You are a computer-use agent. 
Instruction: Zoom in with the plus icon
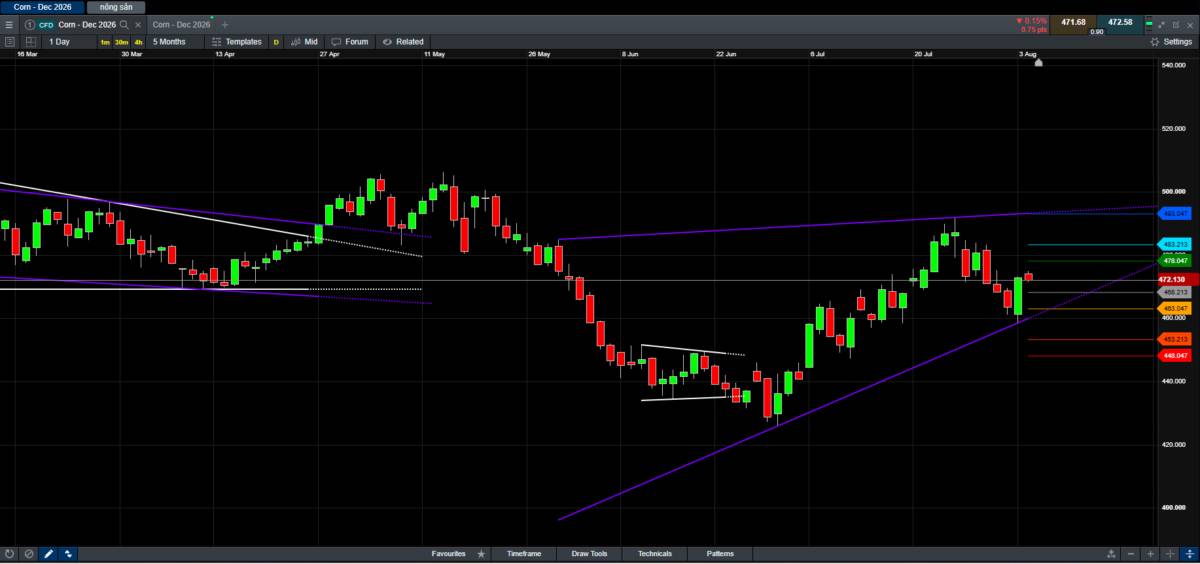point(1151,553)
